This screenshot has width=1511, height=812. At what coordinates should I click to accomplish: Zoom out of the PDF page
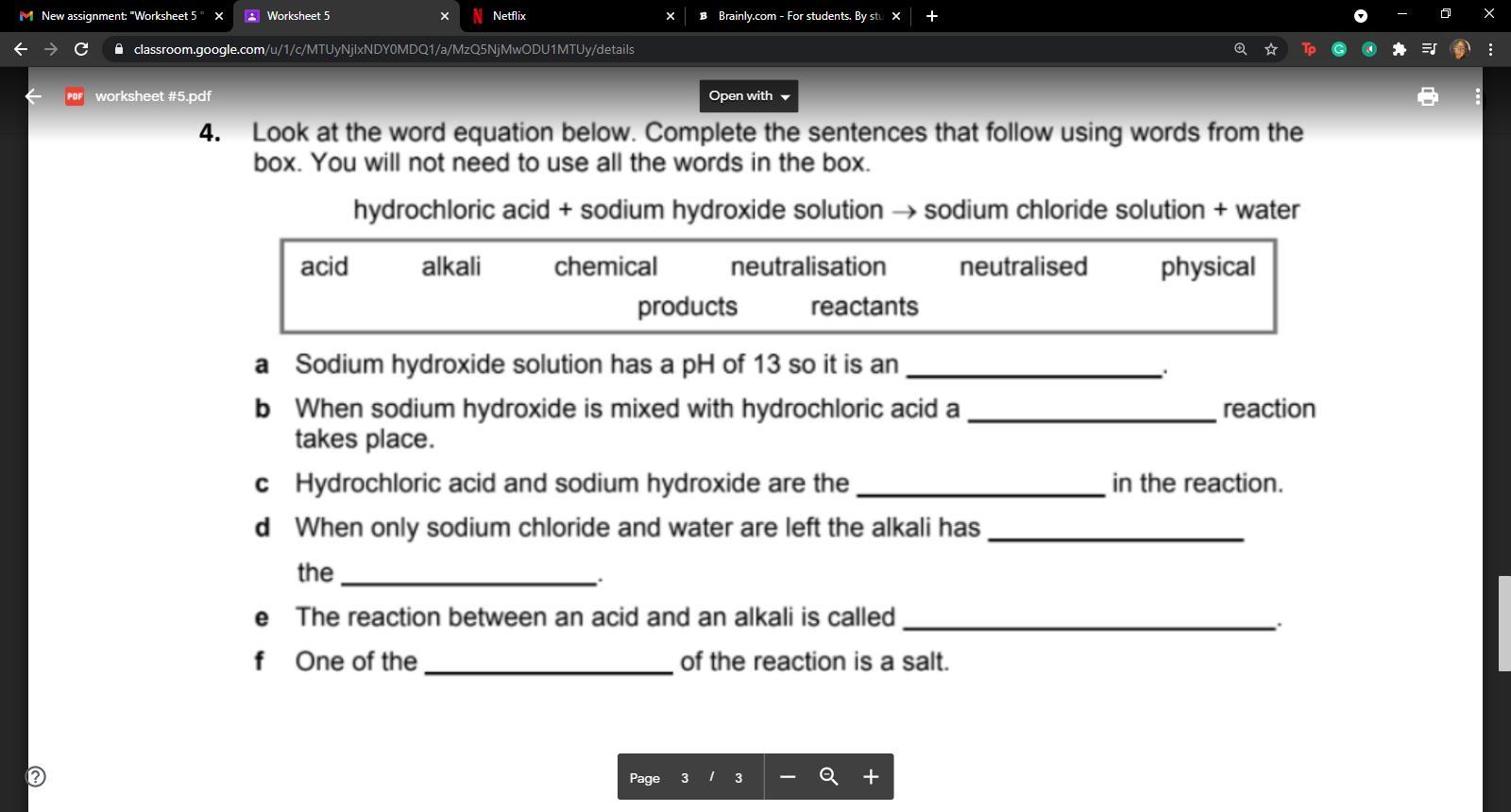point(788,776)
